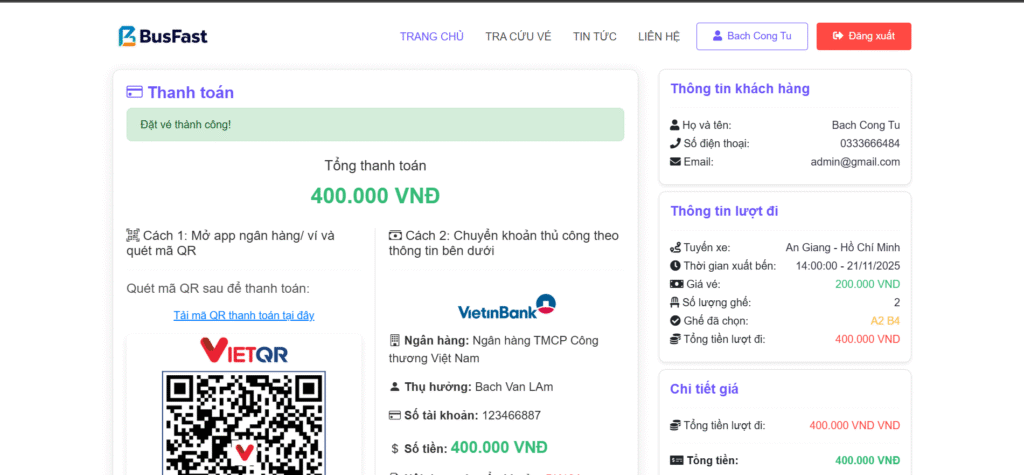Open the Tải mã QR thanh toán link
1024x475 pixels.
tap(244, 315)
